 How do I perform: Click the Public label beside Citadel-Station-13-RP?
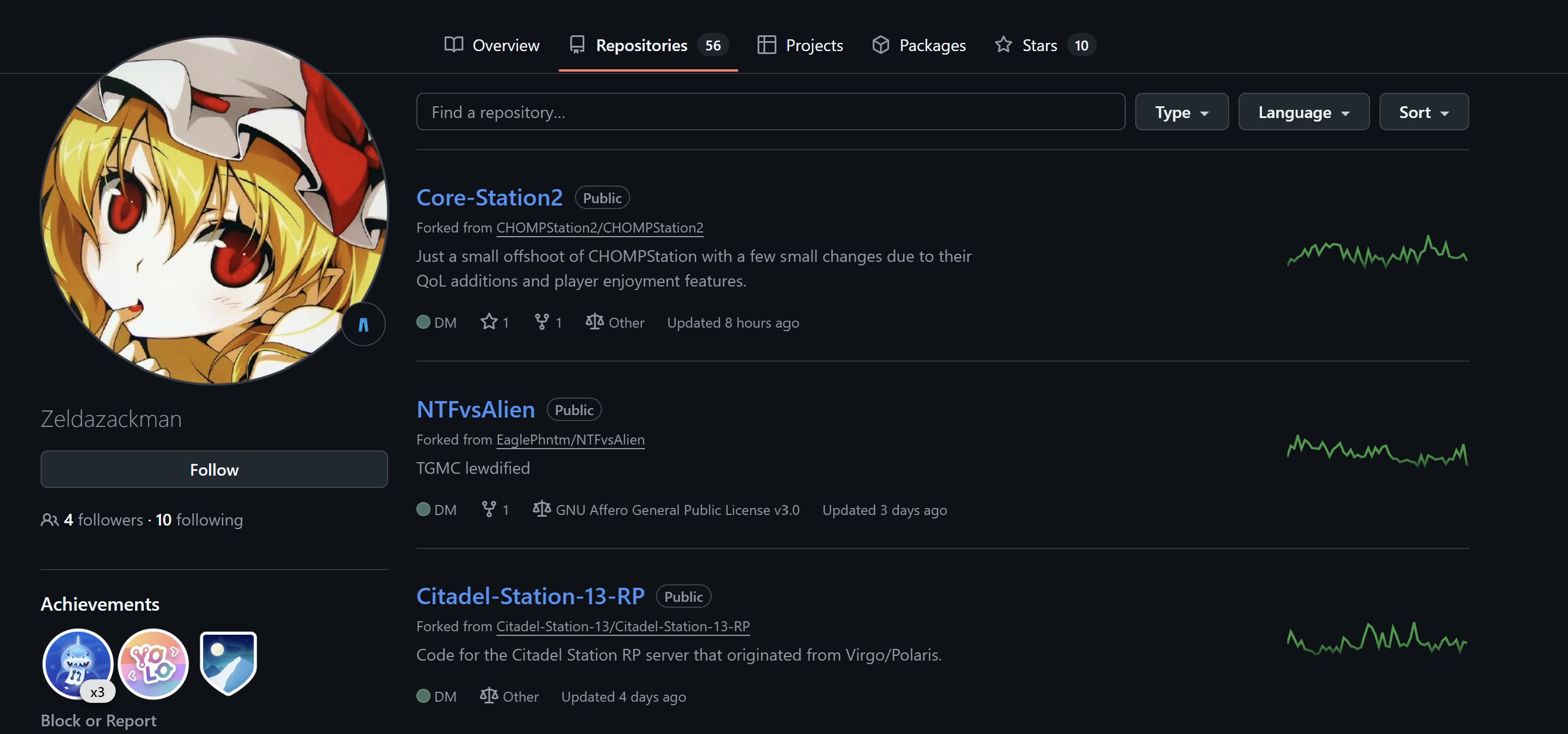(684, 597)
